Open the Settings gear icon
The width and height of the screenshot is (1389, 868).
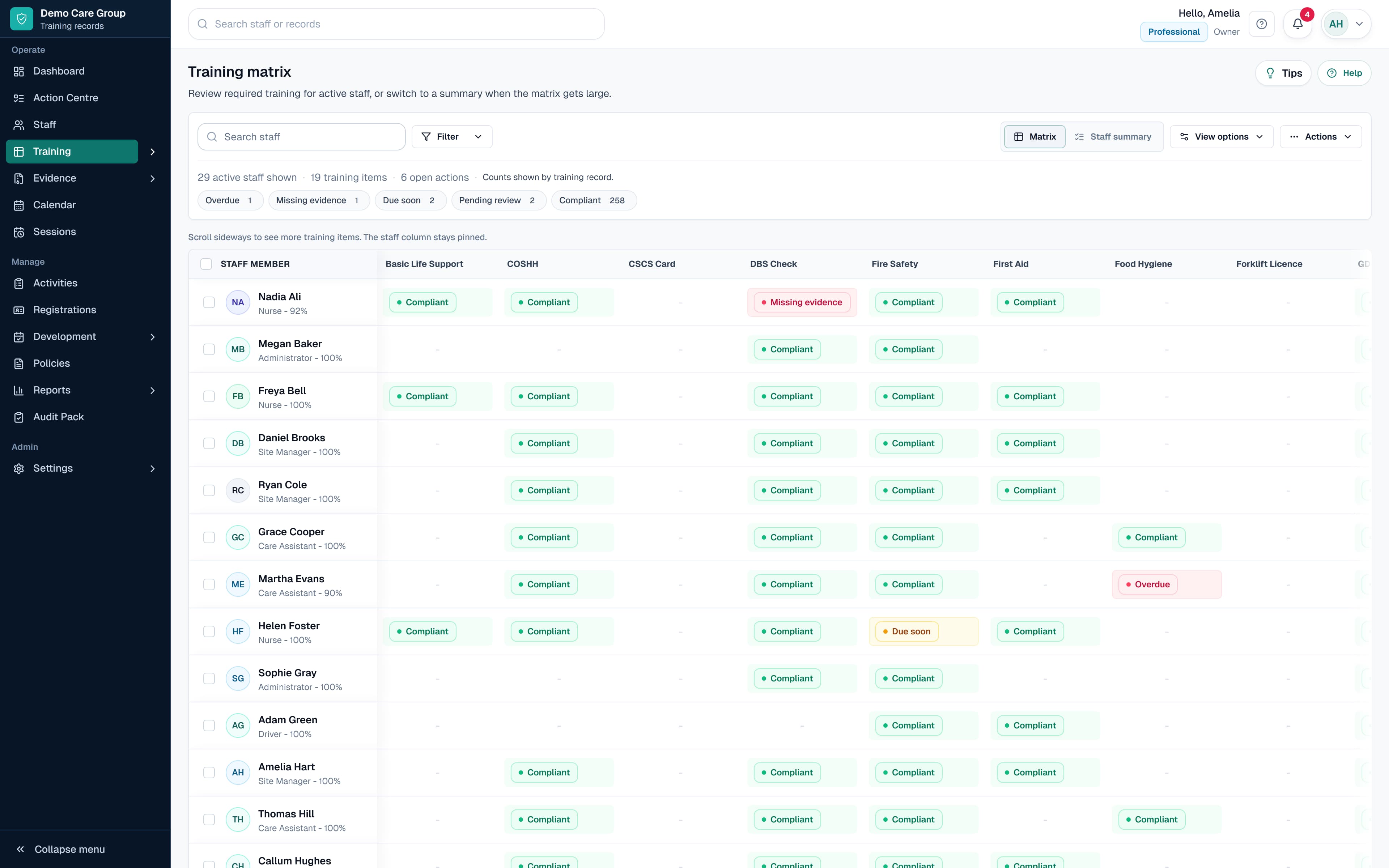tap(19, 468)
